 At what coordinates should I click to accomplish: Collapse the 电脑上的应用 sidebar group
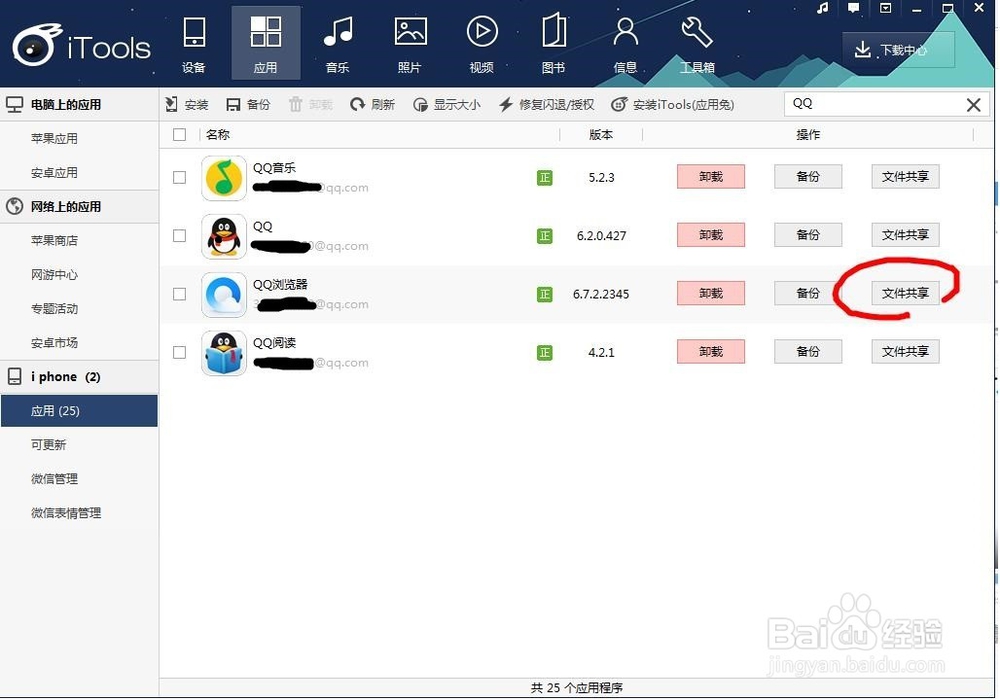pyautogui.click(x=79, y=105)
